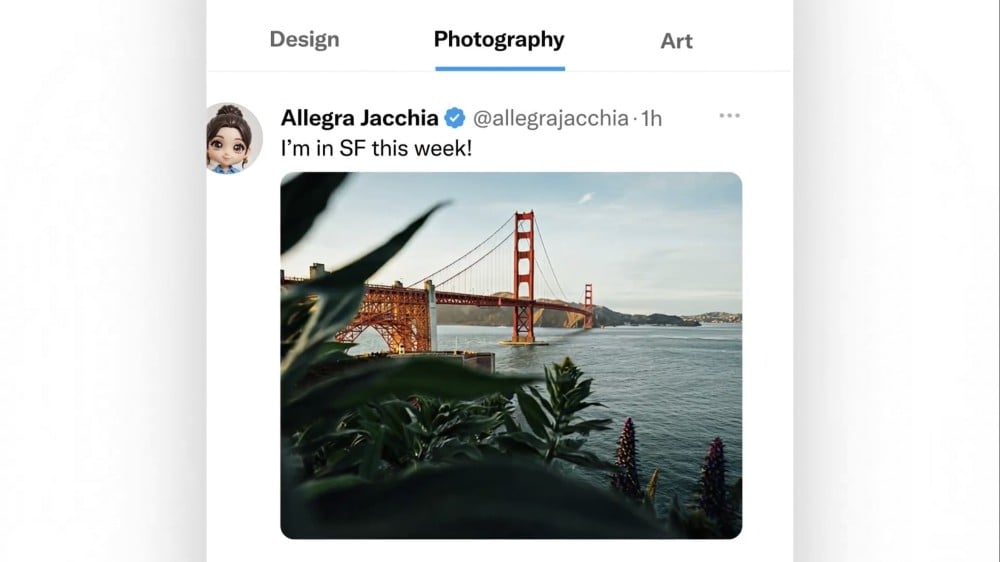1000x562 pixels.
Task: Open the tweet's more options menu
Action: 729,116
